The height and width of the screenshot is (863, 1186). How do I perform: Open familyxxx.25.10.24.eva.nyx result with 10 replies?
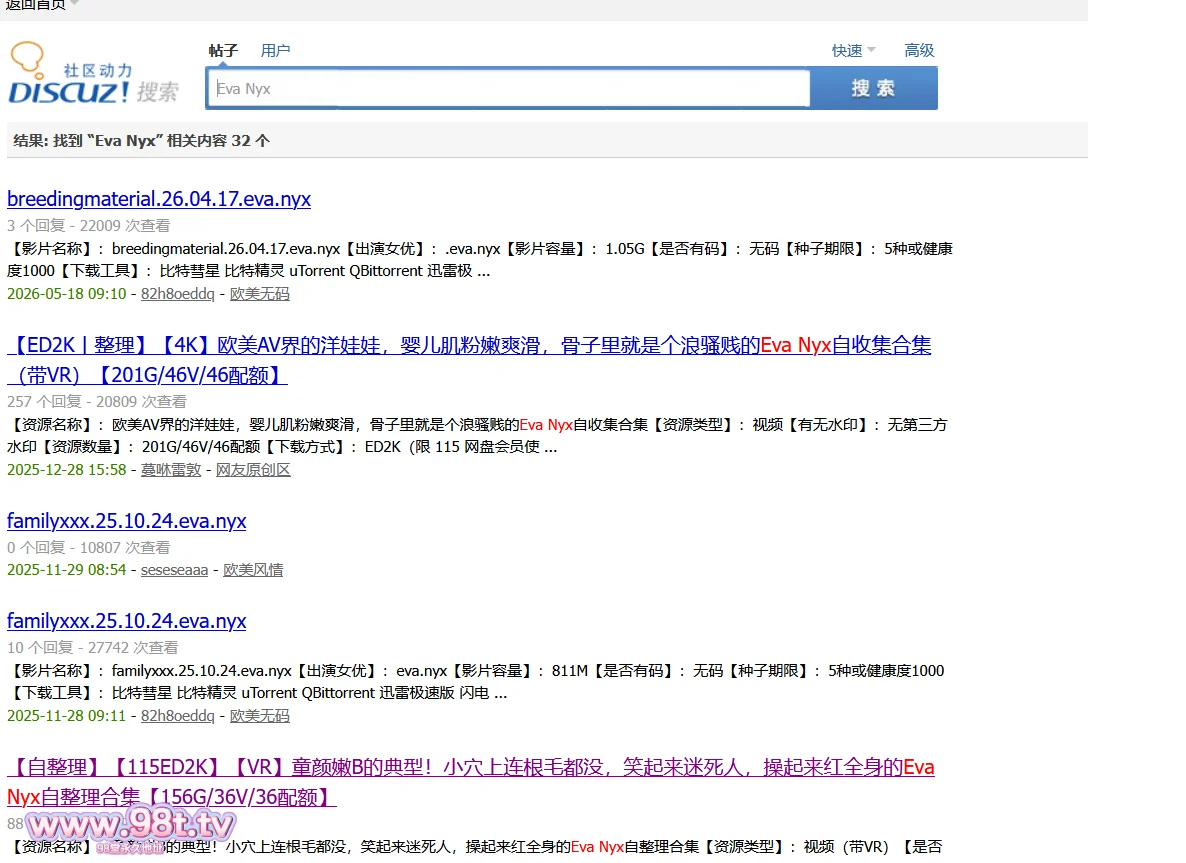[126, 621]
